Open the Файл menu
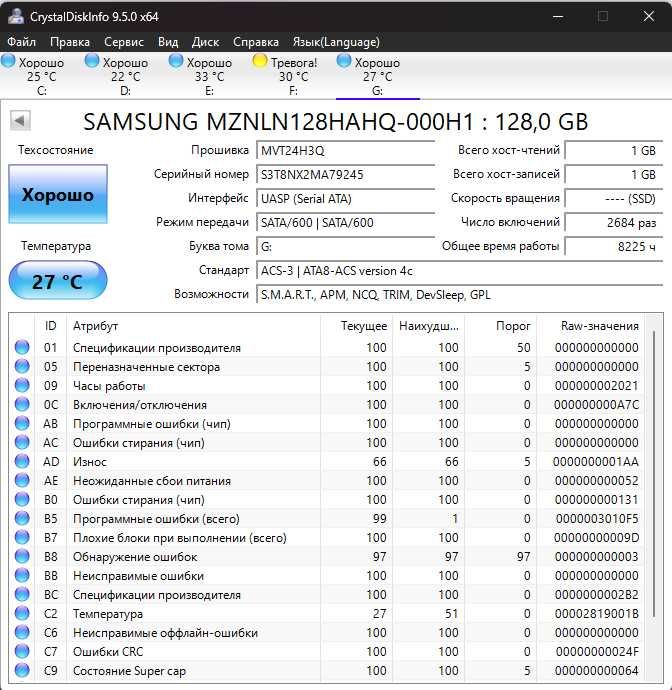Screen dimensions: 672x690 coord(22,42)
